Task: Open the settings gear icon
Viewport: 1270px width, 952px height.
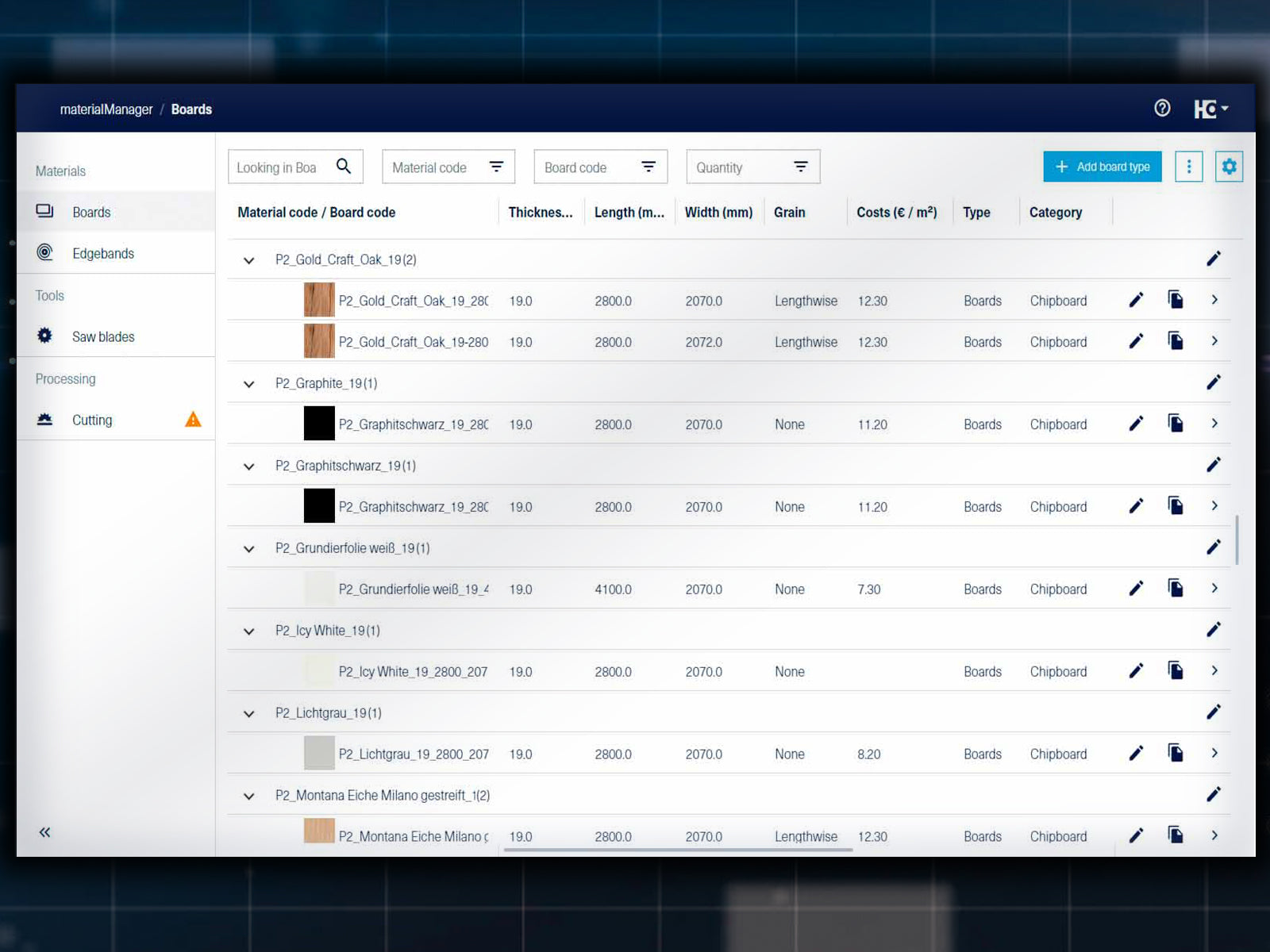Action: [x=1229, y=167]
